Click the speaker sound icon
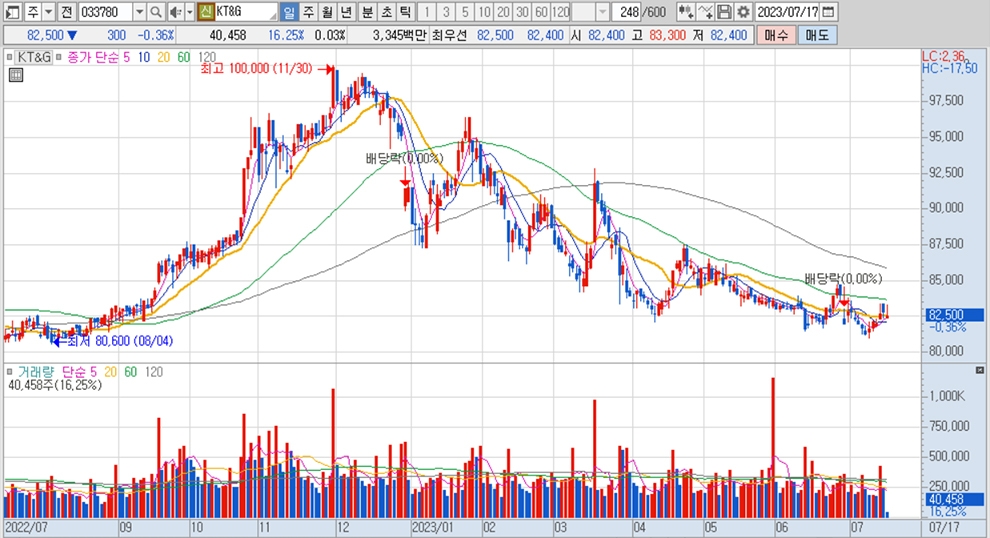 click(176, 11)
